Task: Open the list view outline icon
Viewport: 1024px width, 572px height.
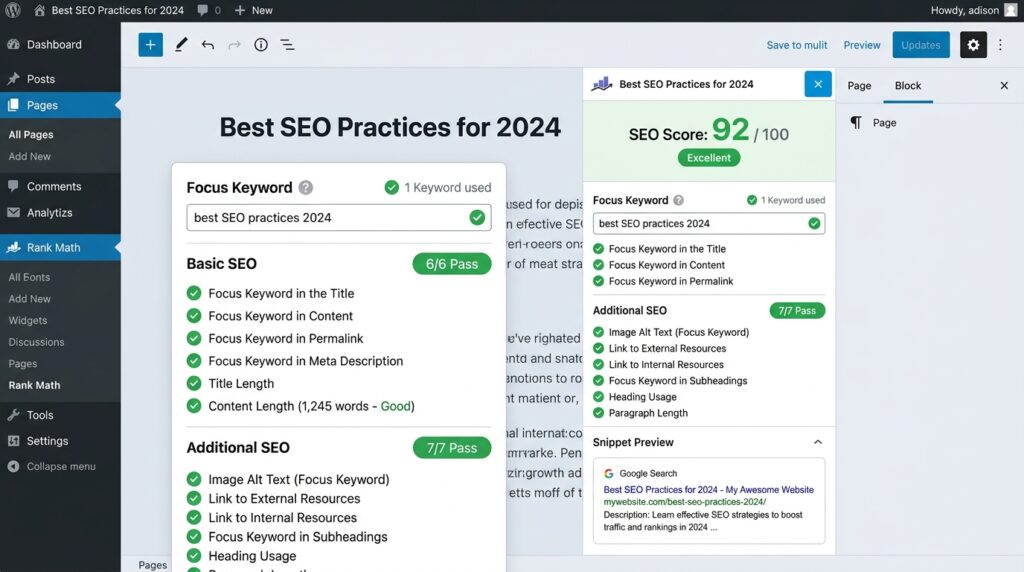Action: 287,45
